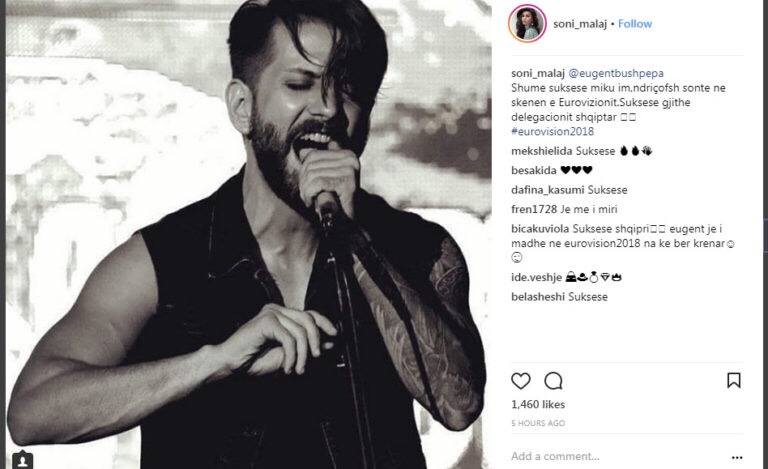
Task: Show tagged people icon on photo
Action: pyautogui.click(x=22, y=460)
